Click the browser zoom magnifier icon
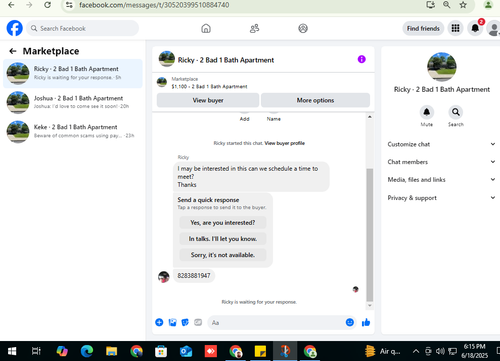The width and height of the screenshot is (500, 361). pos(447,5)
